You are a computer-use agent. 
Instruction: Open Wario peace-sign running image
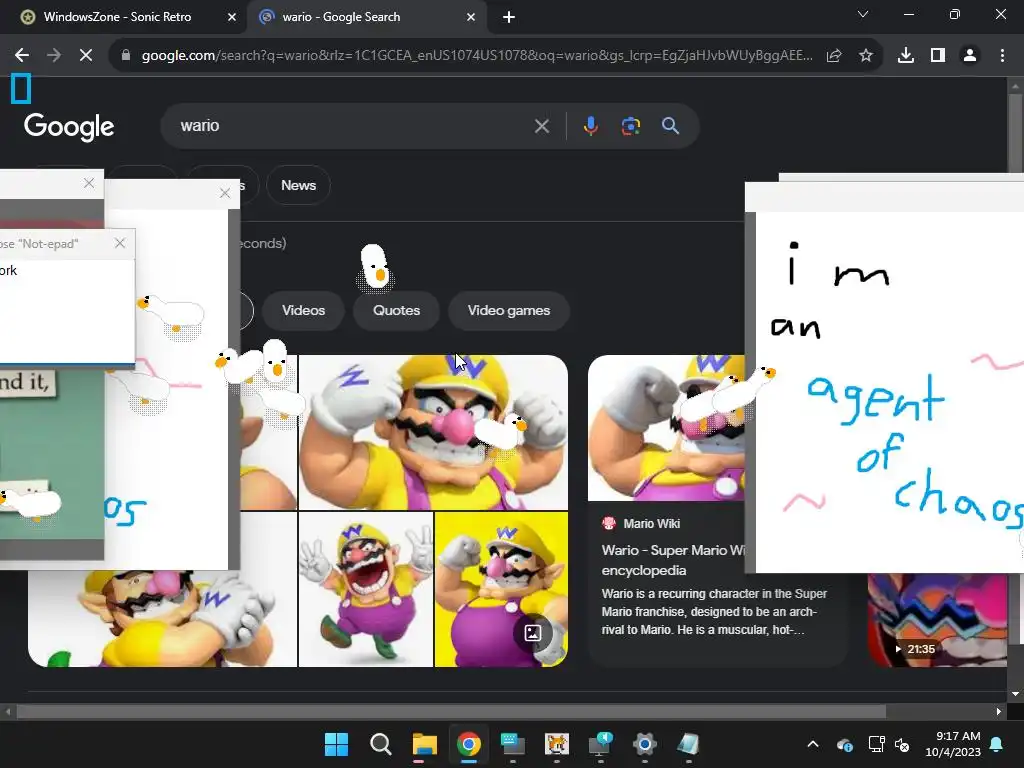pyautogui.click(x=366, y=589)
